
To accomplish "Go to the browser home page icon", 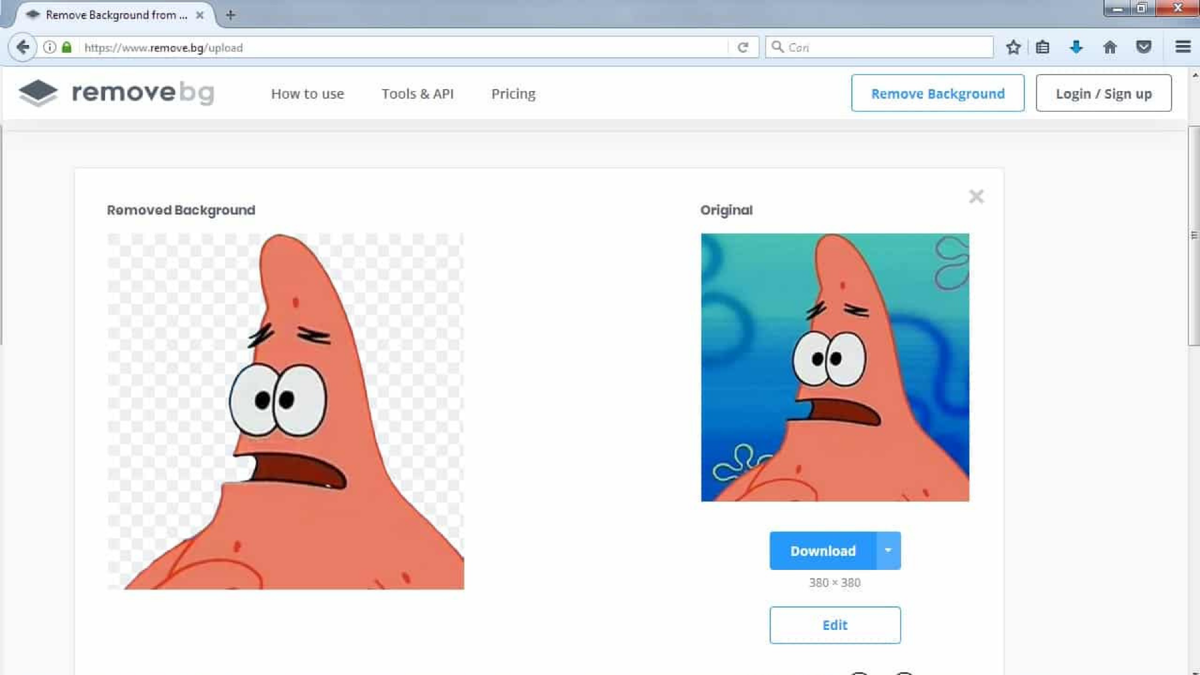I will 1109,46.
